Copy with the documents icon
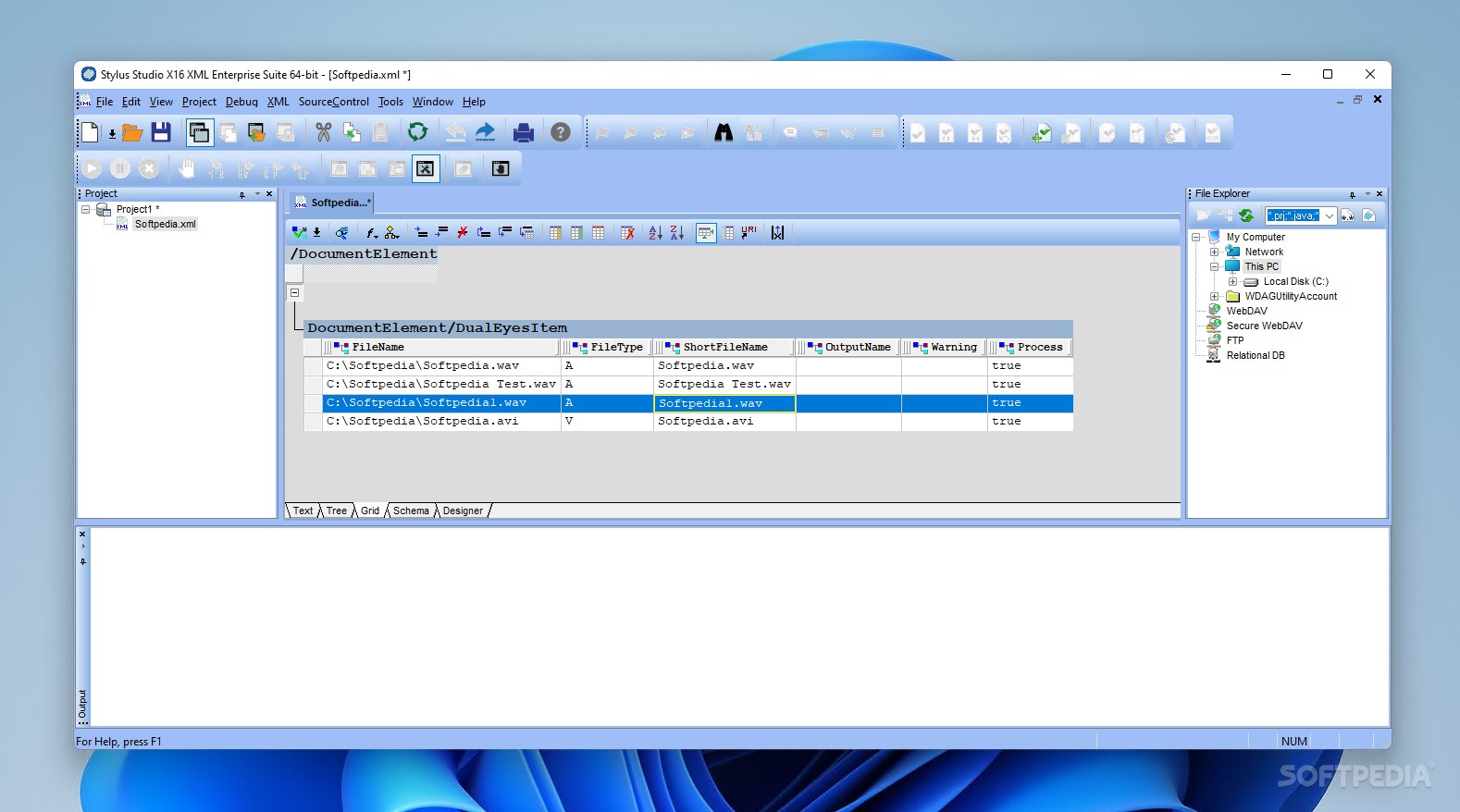This screenshot has width=1460, height=812. click(352, 132)
